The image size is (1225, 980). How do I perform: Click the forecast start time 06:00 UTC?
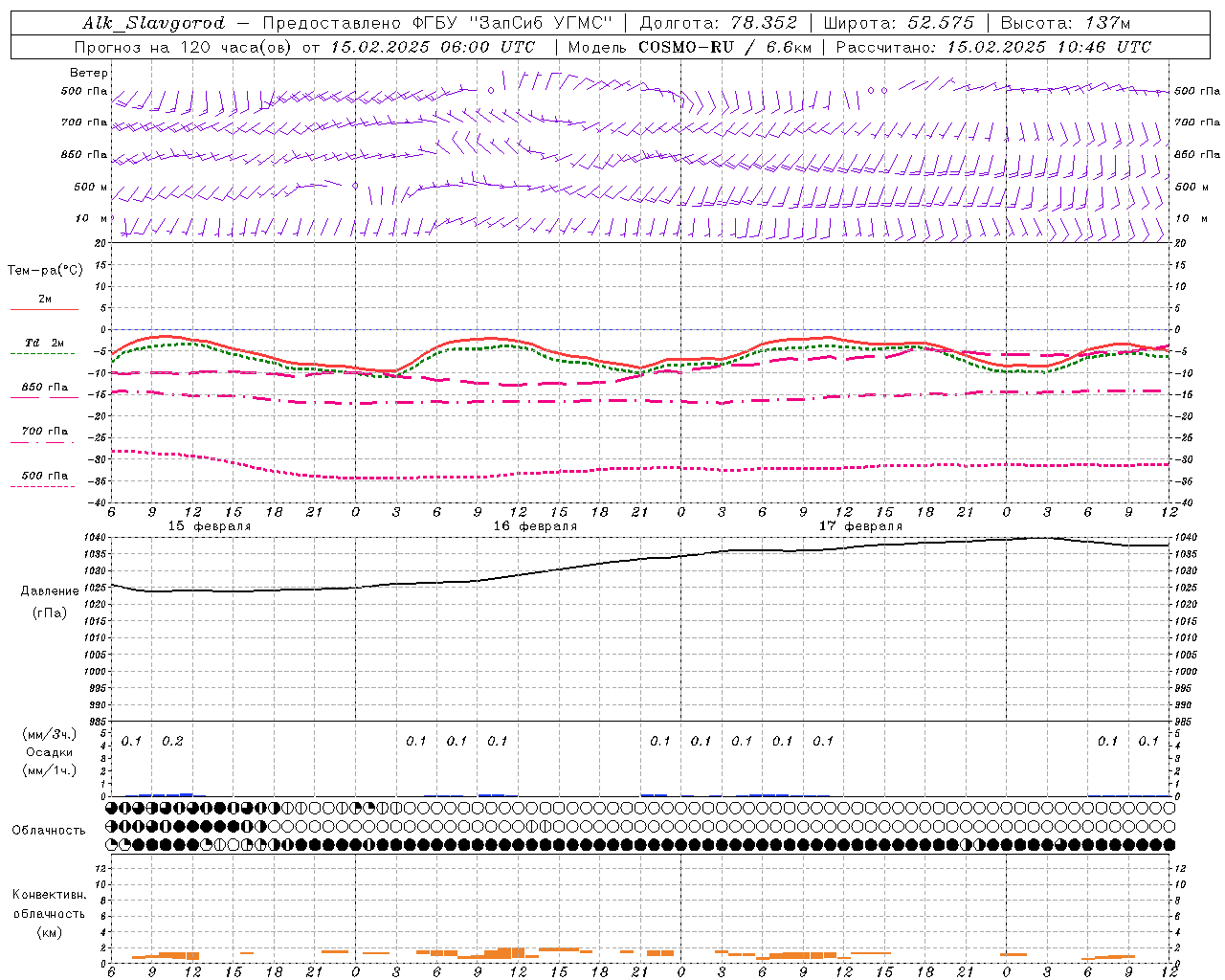[x=487, y=47]
